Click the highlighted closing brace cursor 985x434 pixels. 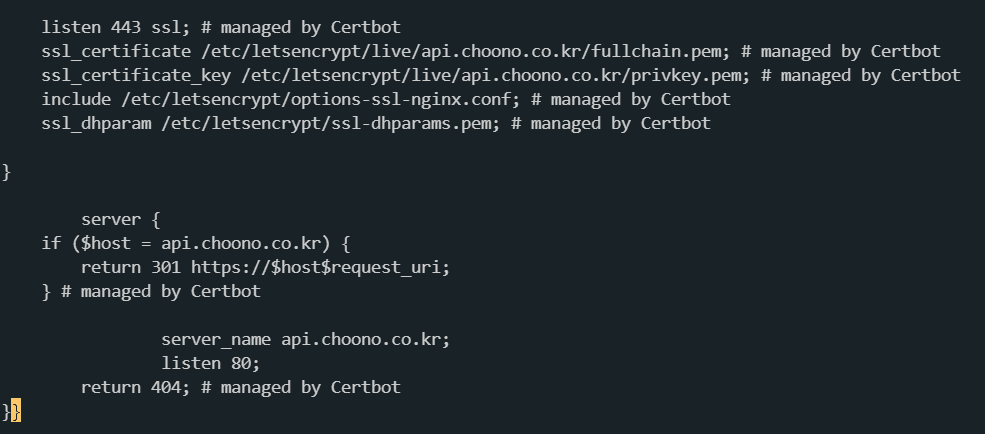(16, 411)
